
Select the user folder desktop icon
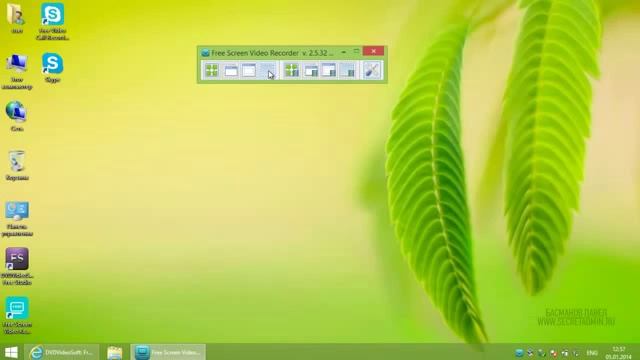17,18
